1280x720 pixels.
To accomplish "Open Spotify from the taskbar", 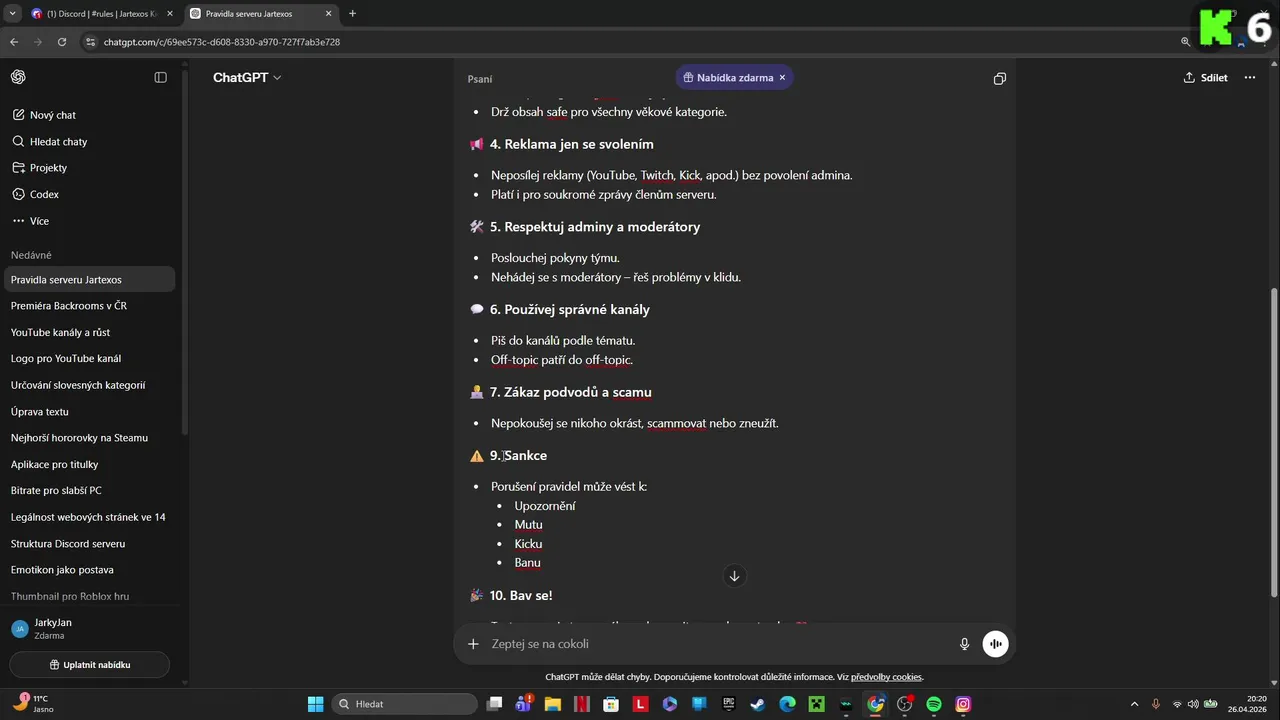I will (x=934, y=704).
